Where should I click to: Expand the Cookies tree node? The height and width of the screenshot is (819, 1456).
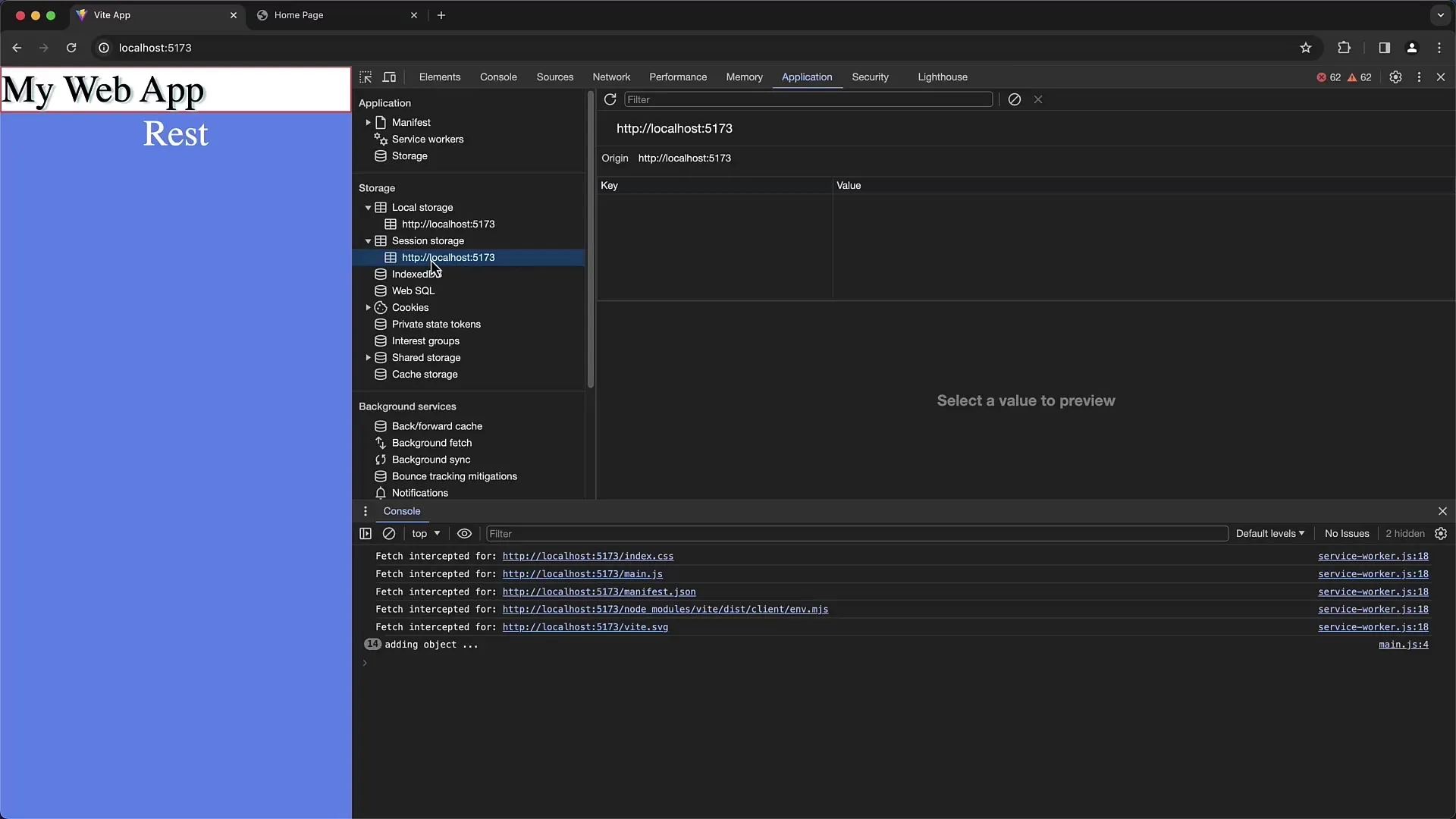point(369,308)
